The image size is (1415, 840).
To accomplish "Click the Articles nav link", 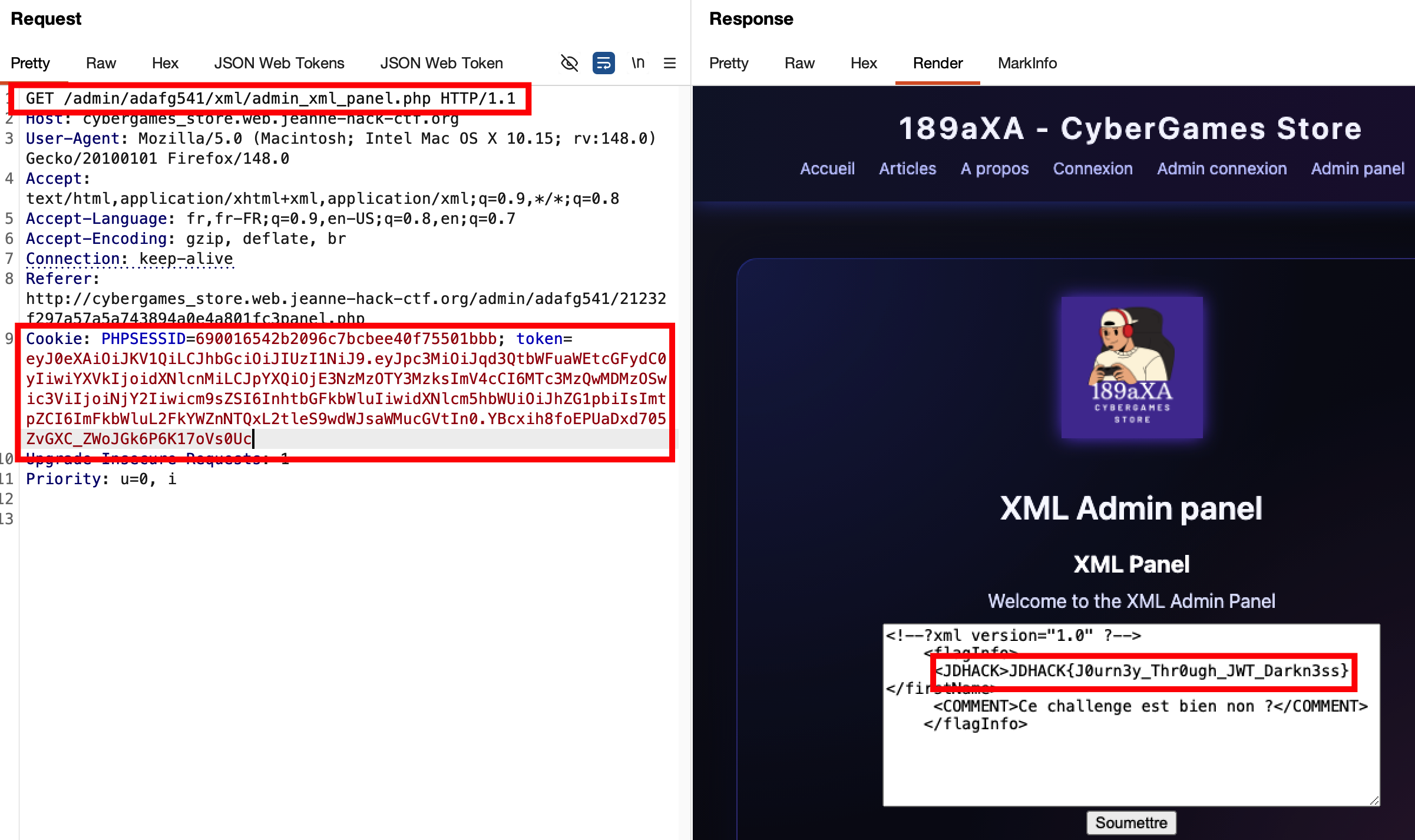I will tap(907, 168).
